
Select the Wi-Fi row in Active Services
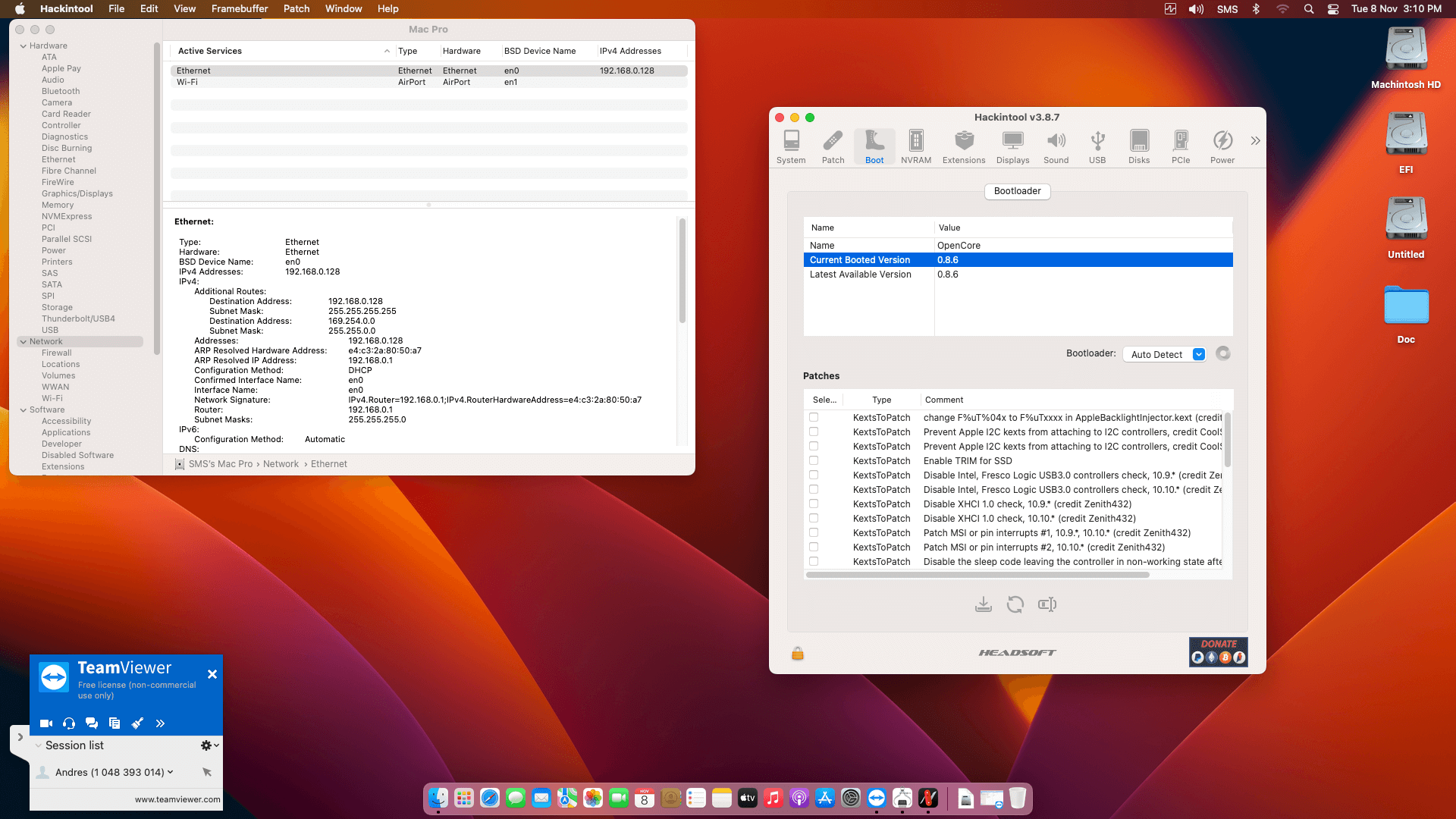coord(429,82)
